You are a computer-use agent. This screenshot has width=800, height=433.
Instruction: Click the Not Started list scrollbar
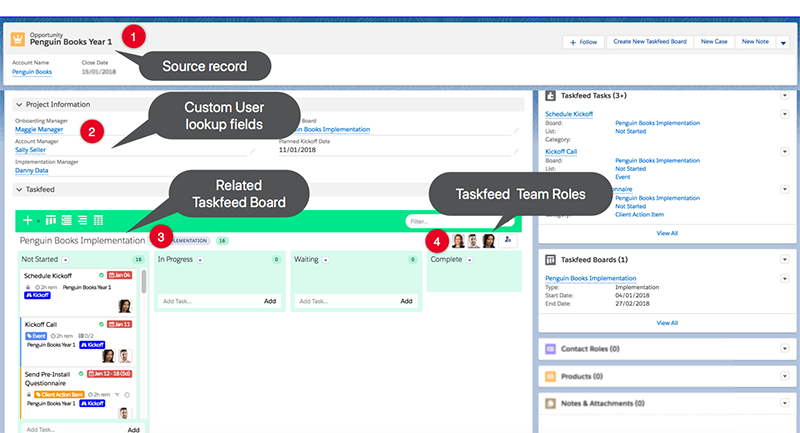pyautogui.click(x=145, y=285)
